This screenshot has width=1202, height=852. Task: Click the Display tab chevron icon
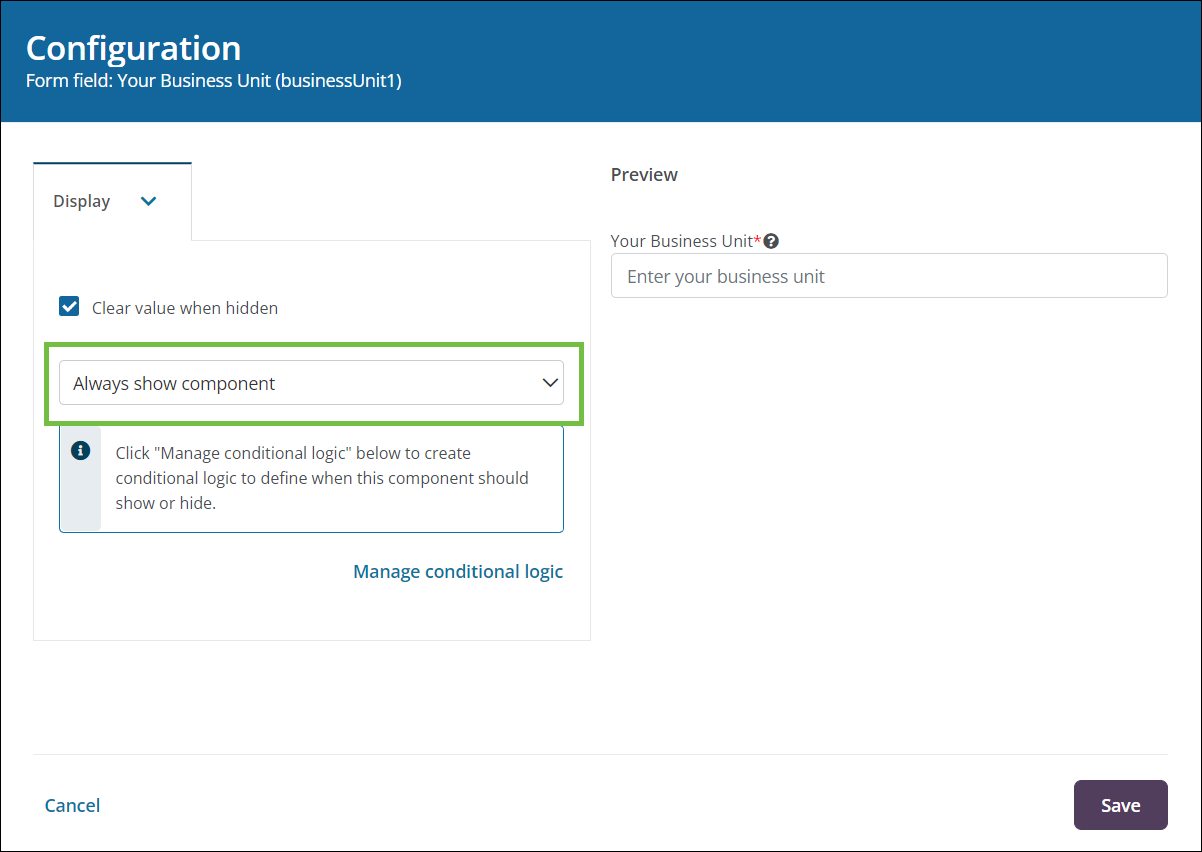tap(149, 201)
